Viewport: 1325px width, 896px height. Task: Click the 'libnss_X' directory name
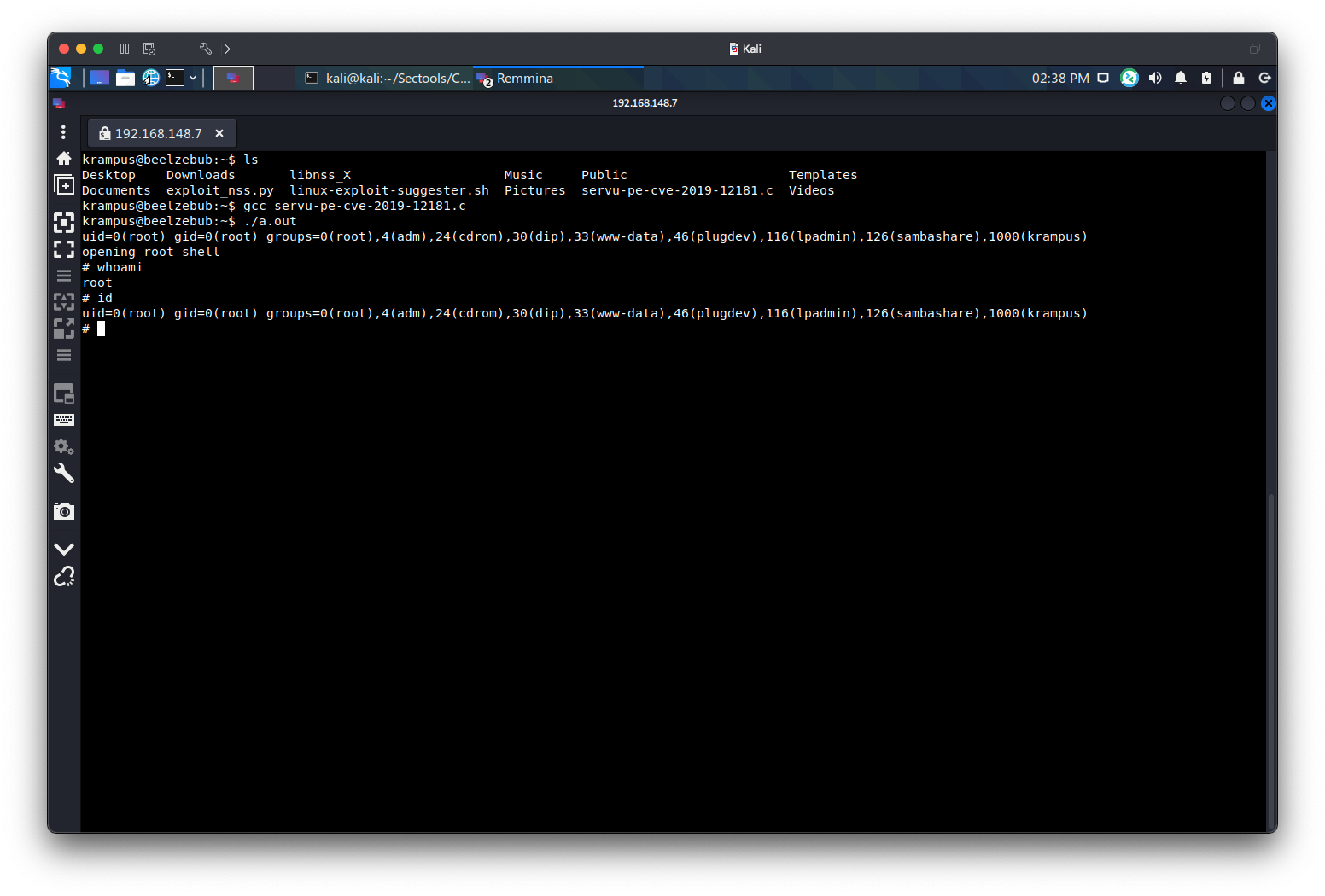320,175
